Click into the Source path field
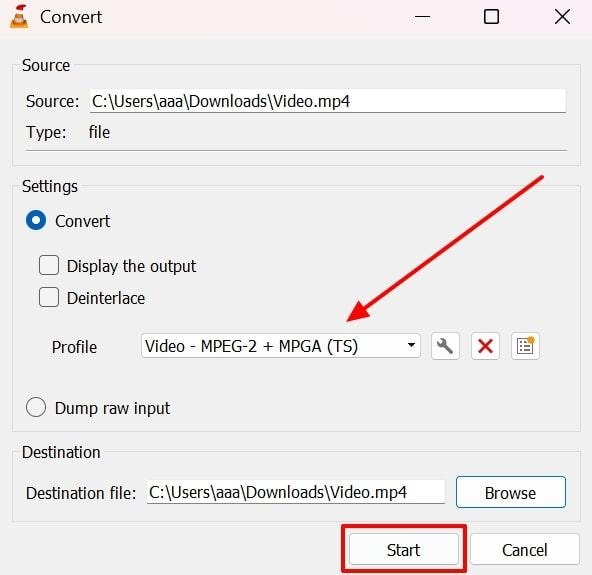The width and height of the screenshot is (592, 575). (x=328, y=101)
